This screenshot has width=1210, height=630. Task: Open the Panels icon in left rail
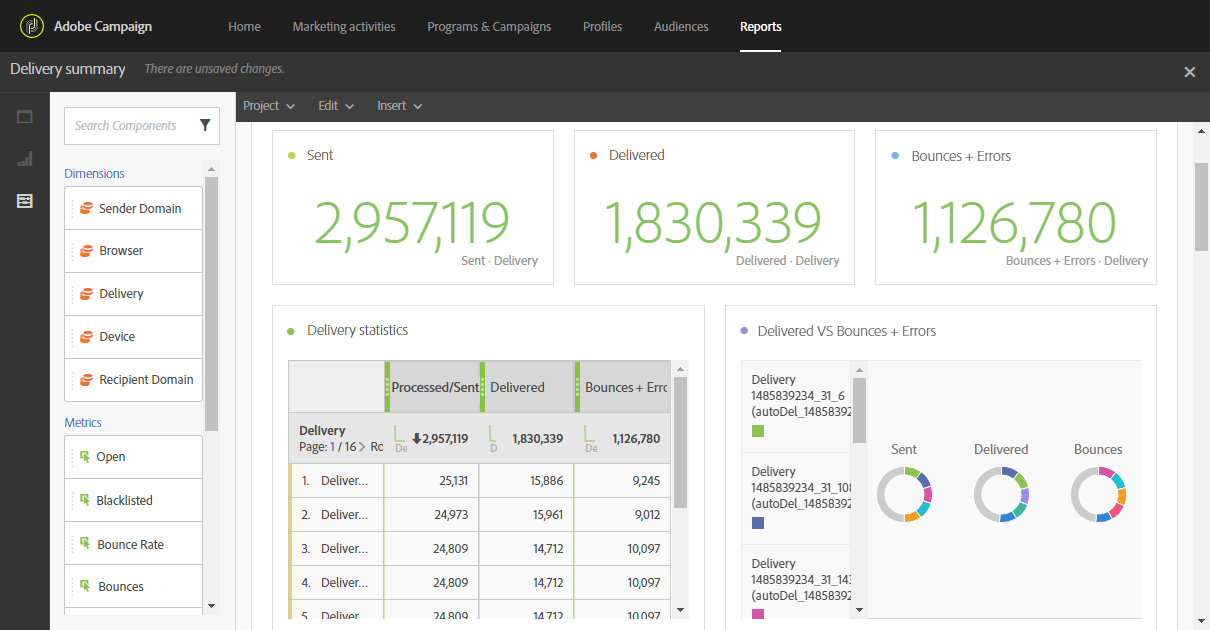click(x=25, y=117)
